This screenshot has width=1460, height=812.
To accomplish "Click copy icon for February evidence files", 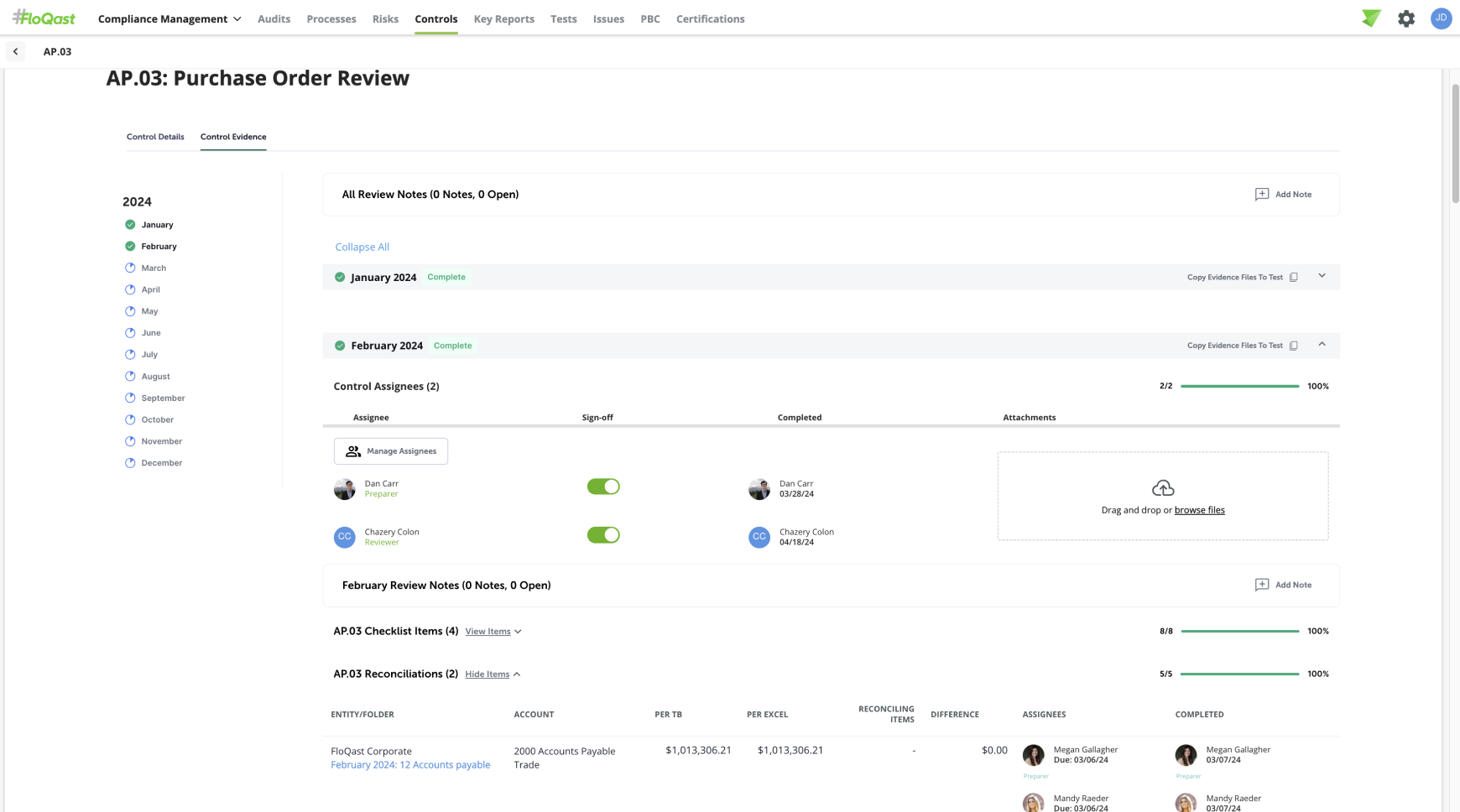I will tap(1294, 346).
